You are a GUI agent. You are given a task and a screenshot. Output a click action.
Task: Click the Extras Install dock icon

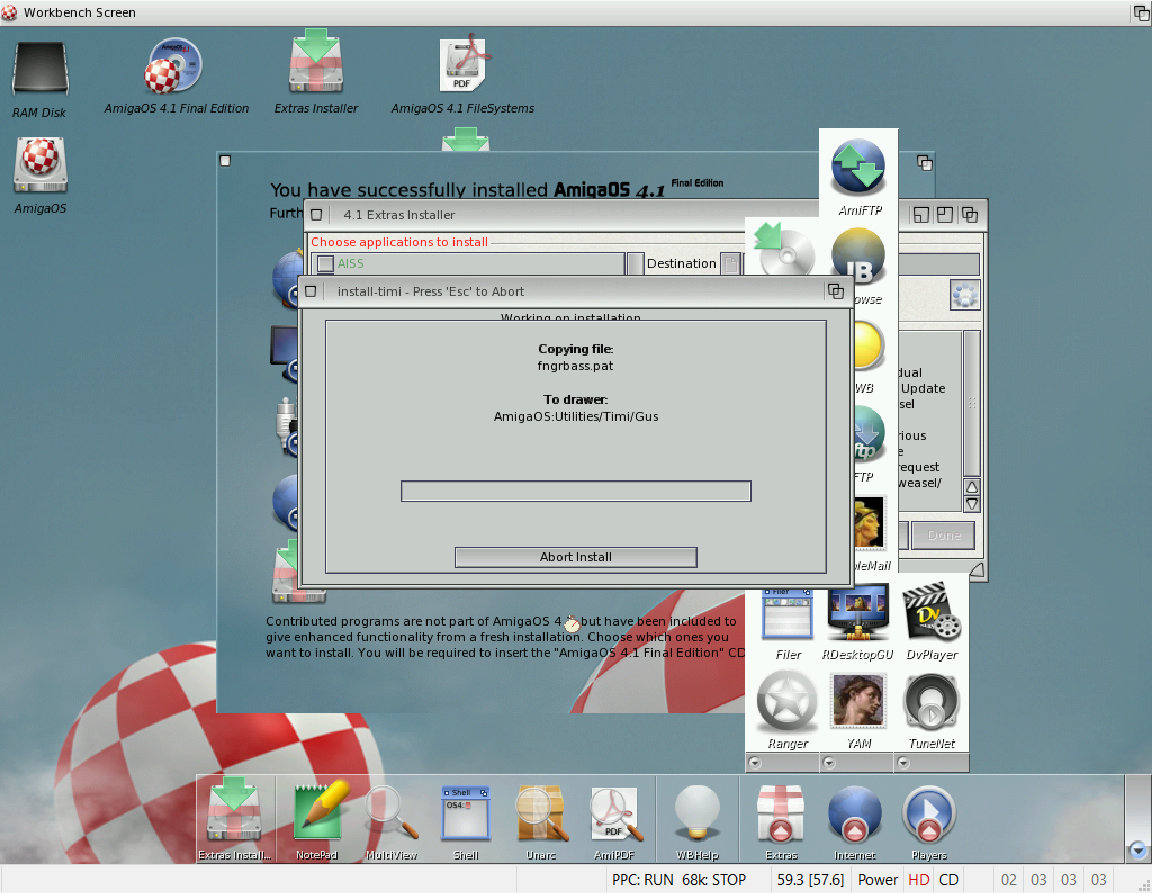click(x=234, y=812)
